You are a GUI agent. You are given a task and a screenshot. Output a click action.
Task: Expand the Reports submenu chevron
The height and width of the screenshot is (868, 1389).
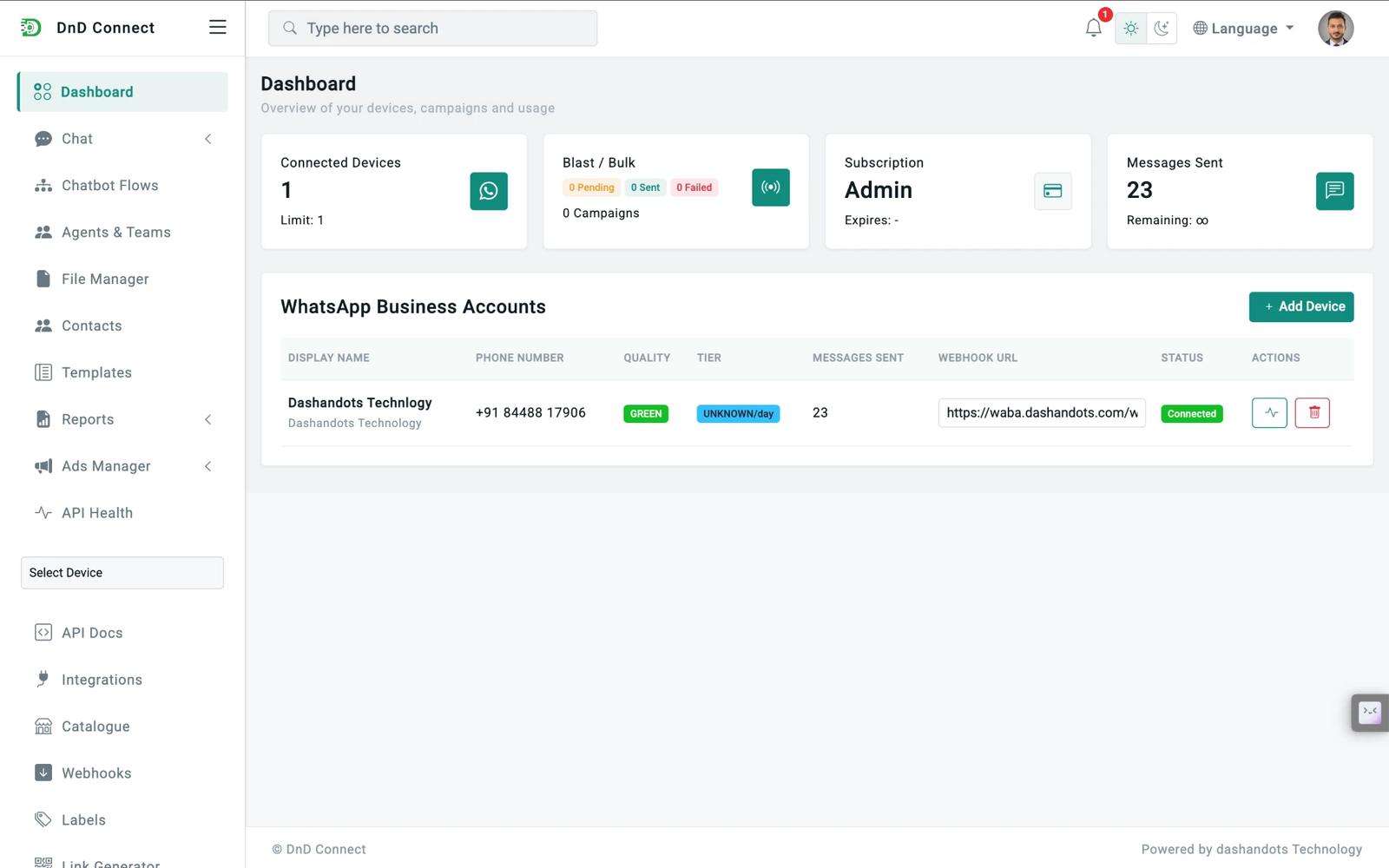point(208,420)
